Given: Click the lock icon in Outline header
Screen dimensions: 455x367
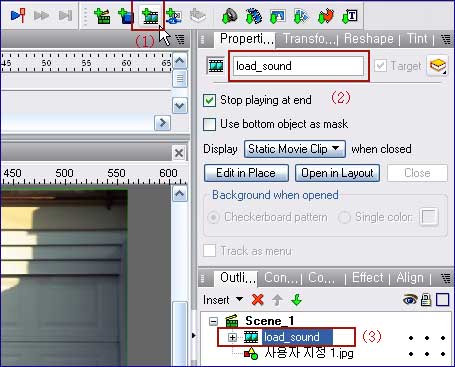Looking at the screenshot, I should pyautogui.click(x=426, y=300).
